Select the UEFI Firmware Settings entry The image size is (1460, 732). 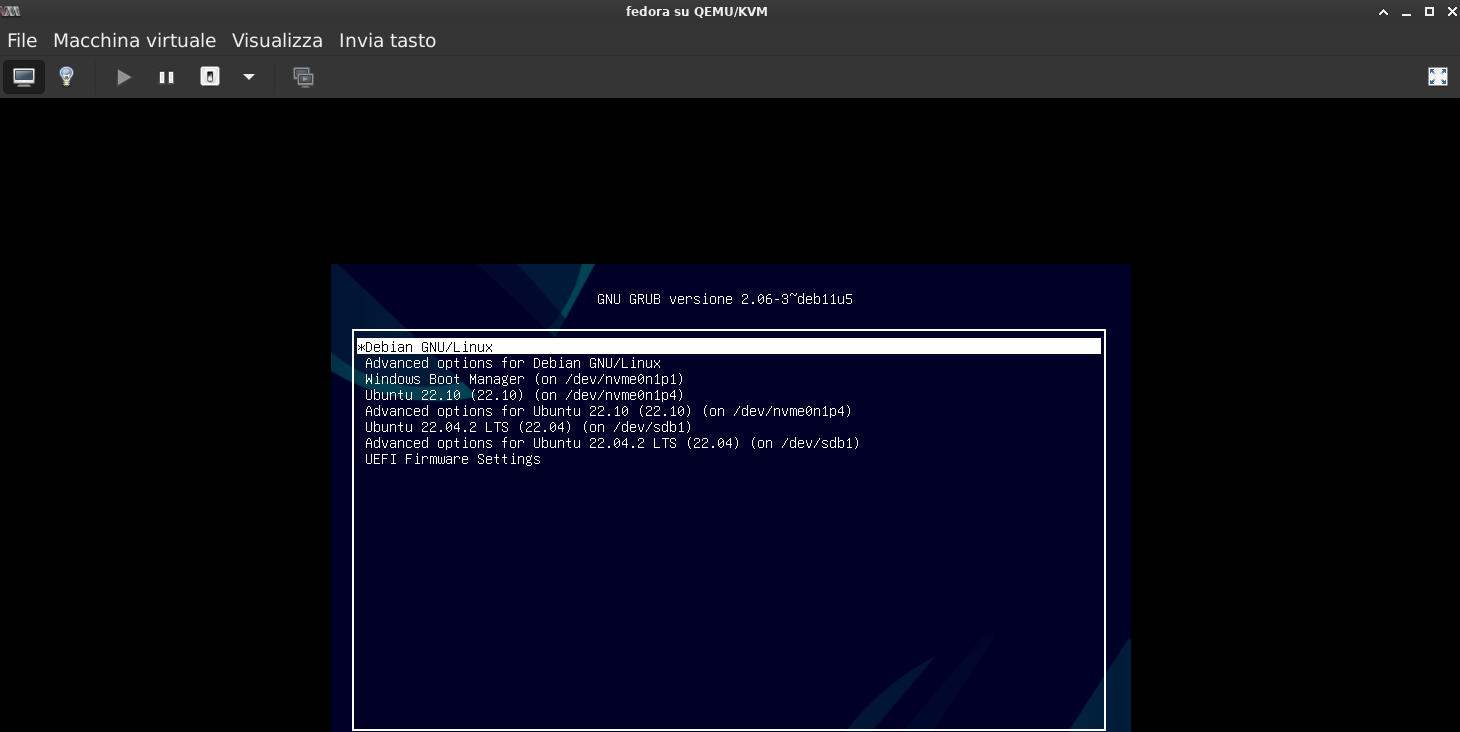(453, 459)
